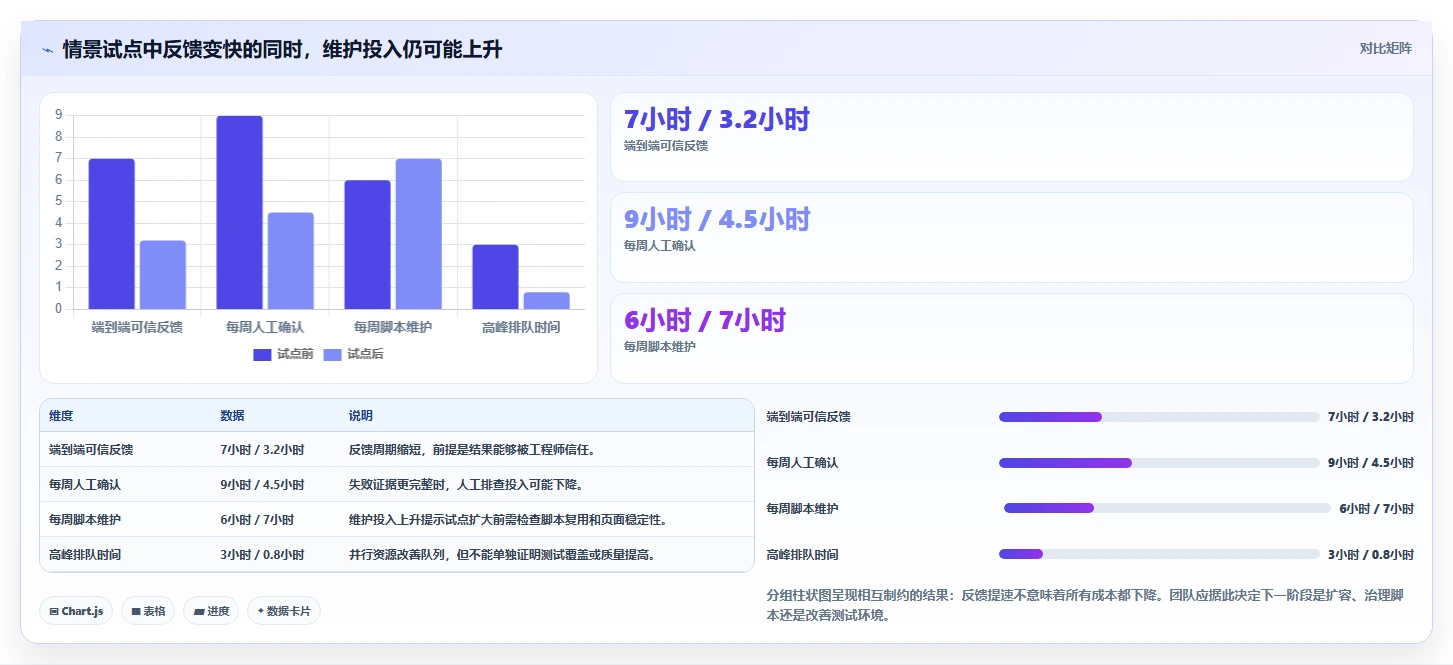Click the 说明 table column header
The image size is (1453, 665).
(x=361, y=416)
